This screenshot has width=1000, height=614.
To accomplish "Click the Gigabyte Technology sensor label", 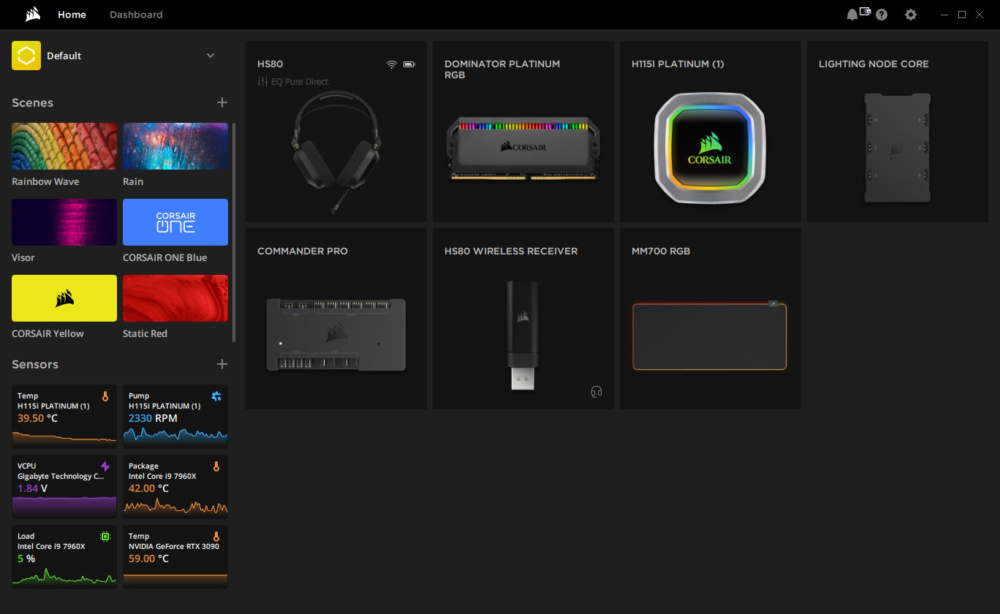I will 61,476.
